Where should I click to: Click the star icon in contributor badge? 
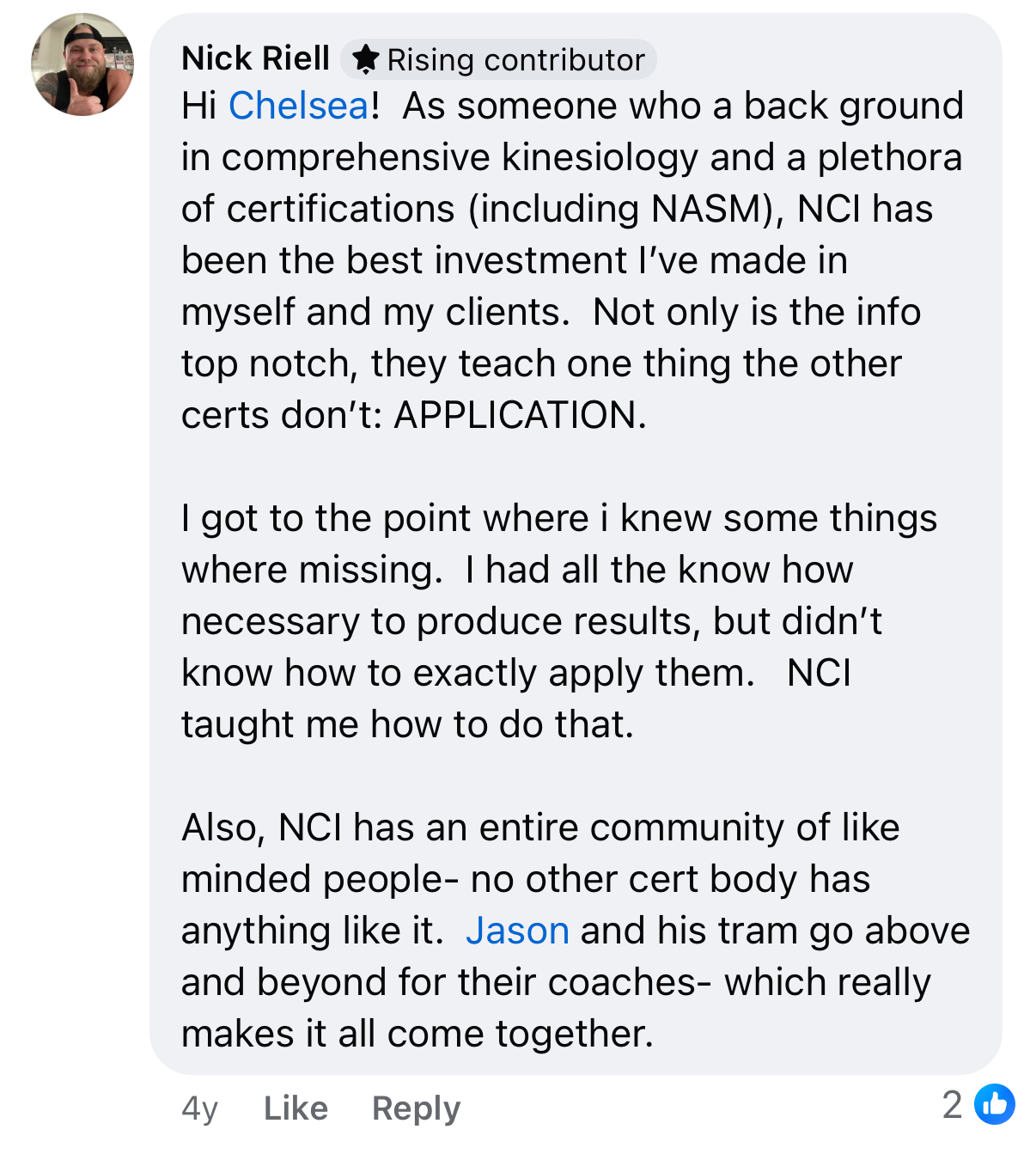tap(366, 59)
